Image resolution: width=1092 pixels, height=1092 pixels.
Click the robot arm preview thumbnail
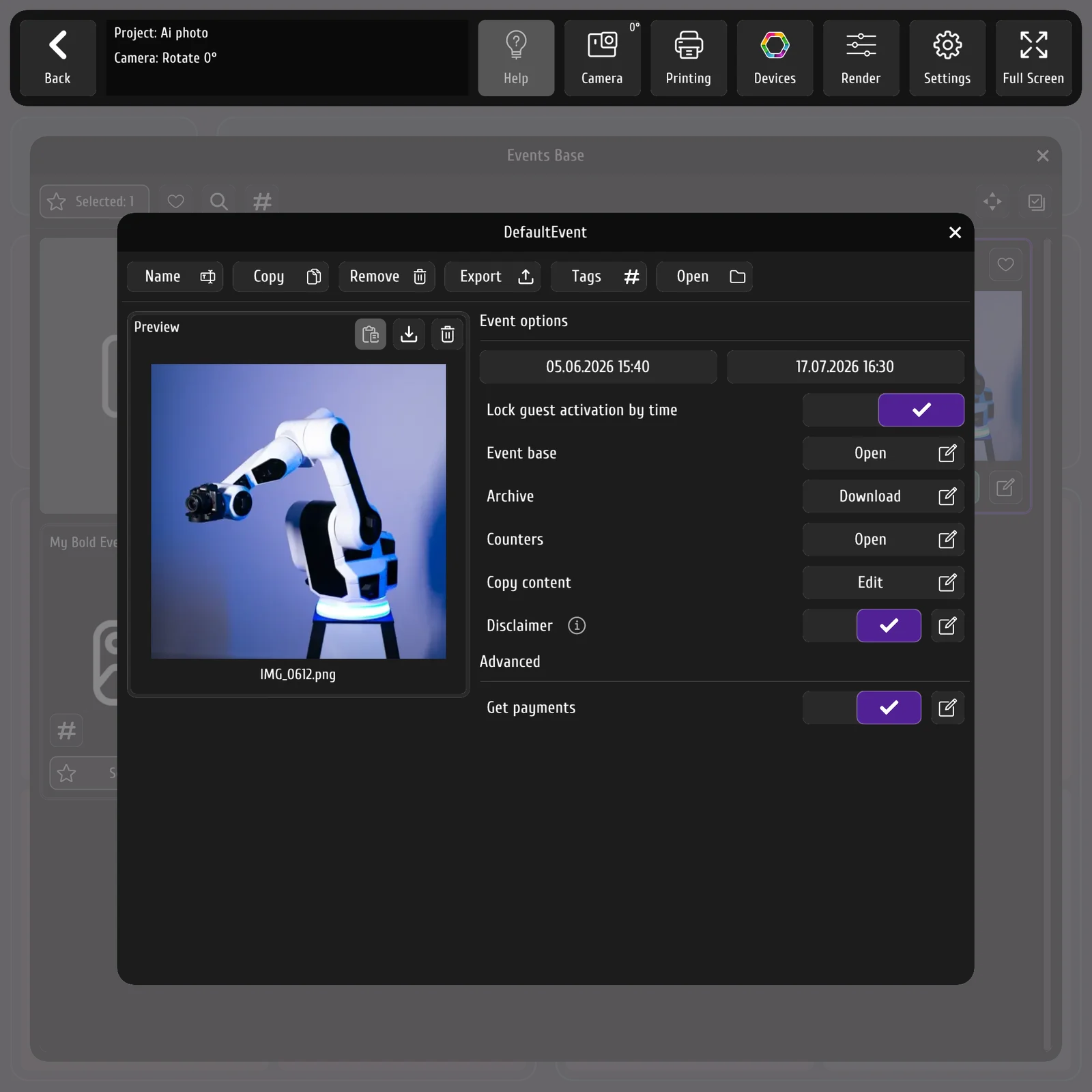[x=298, y=511]
